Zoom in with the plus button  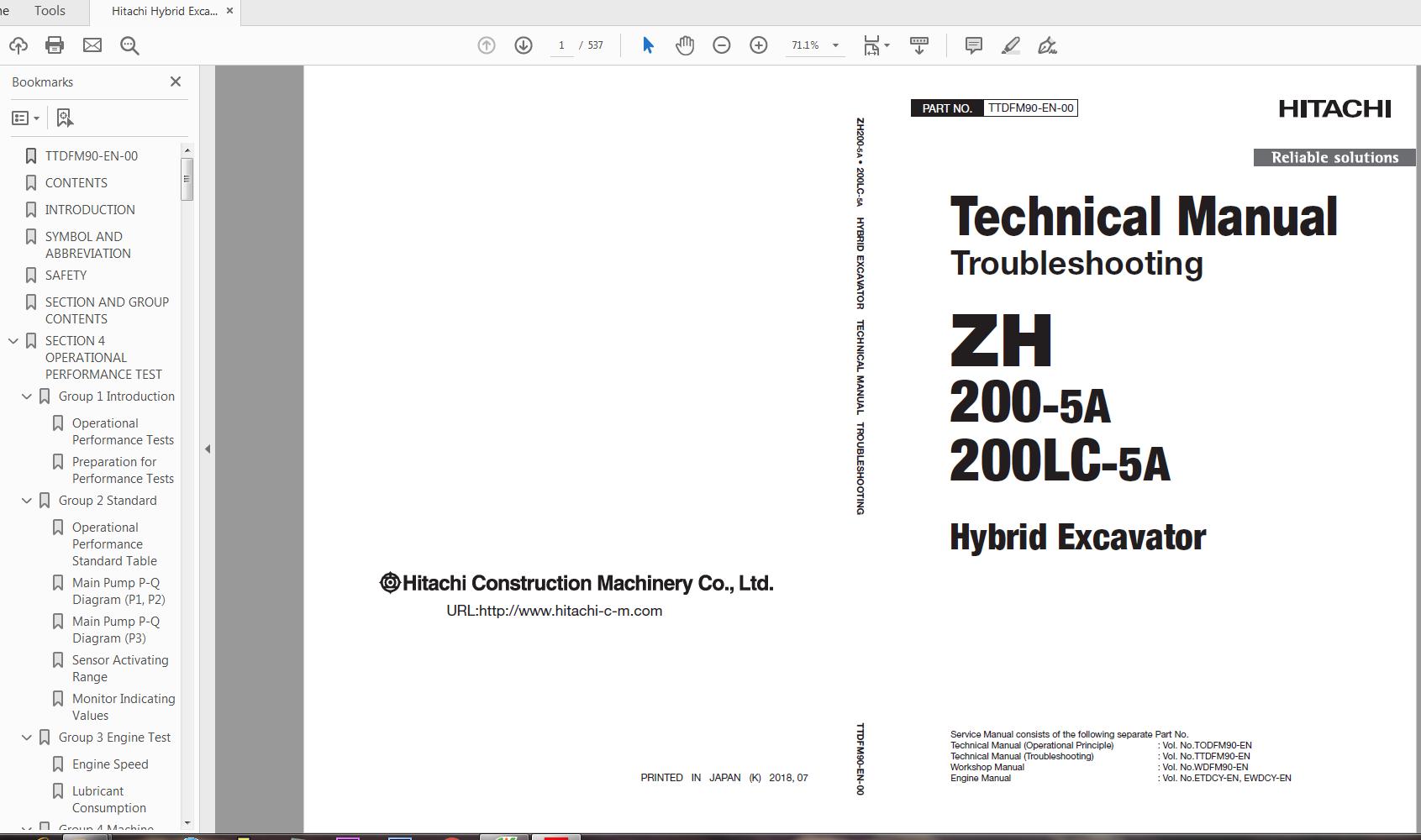[x=759, y=45]
